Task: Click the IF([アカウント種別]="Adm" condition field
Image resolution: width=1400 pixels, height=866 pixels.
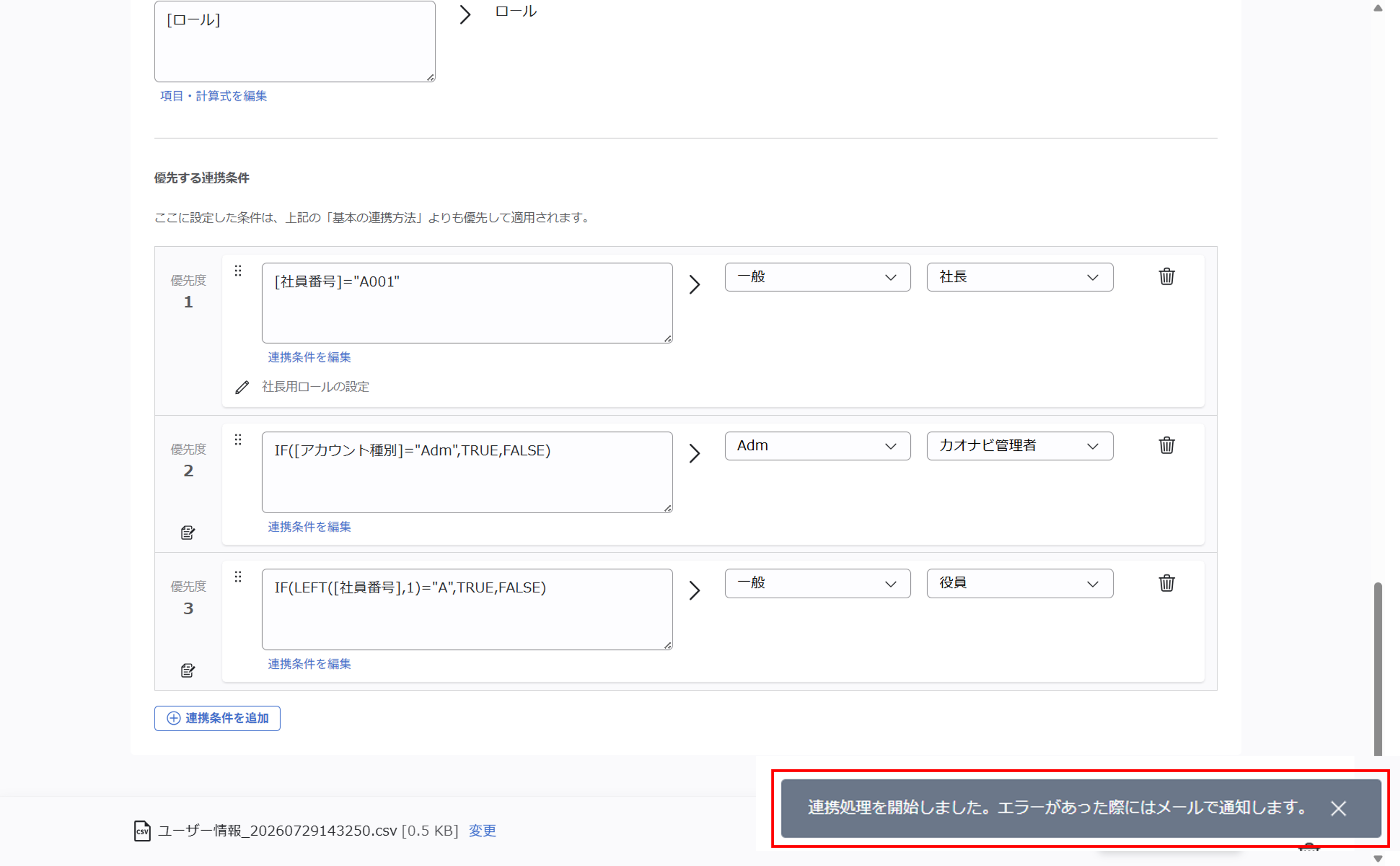Action: (467, 472)
